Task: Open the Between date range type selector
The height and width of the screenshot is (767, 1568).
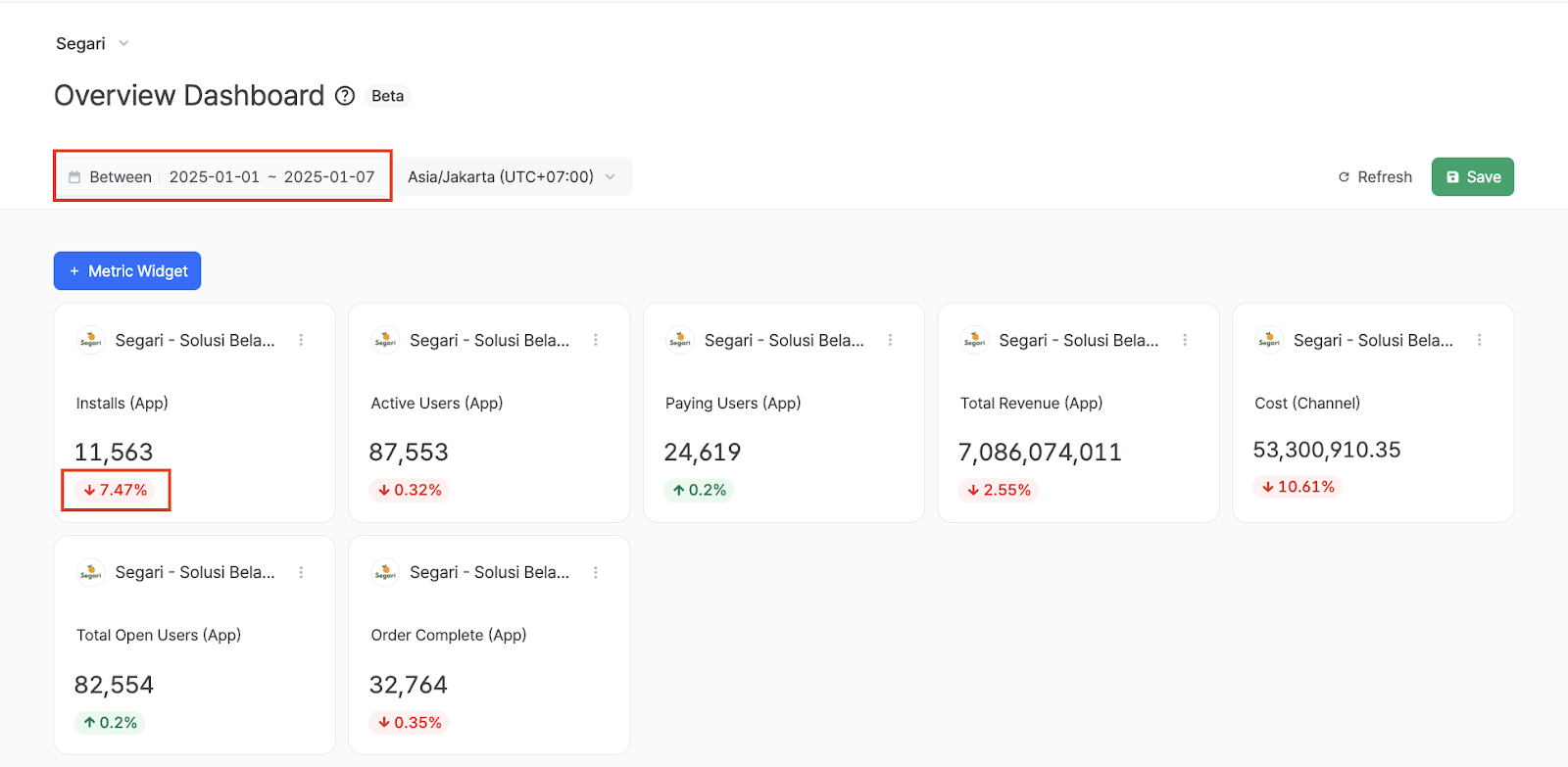Action: click(x=120, y=177)
